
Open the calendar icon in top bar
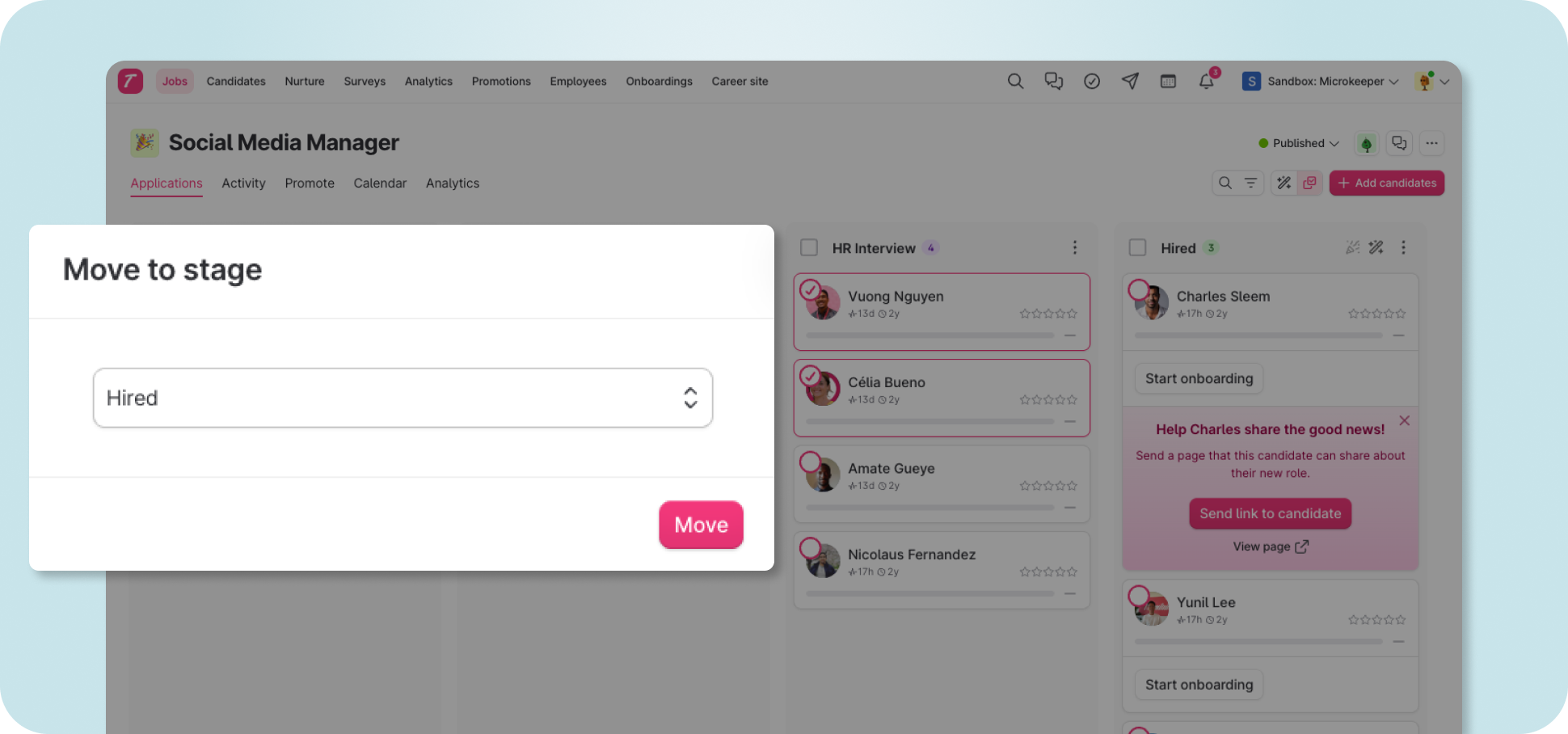point(1168,81)
